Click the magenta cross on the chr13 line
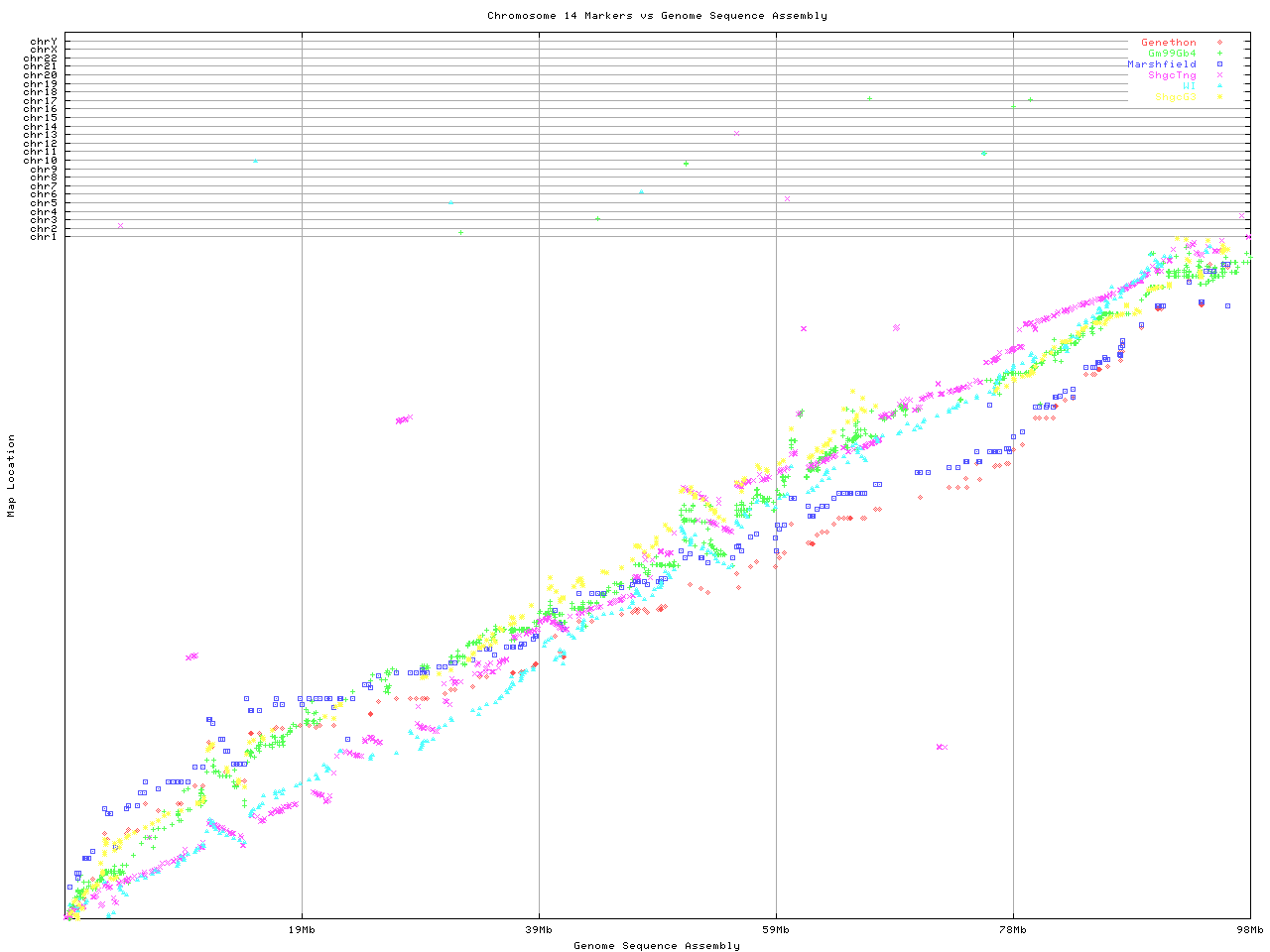Screen dimensions: 1270x952 click(x=736, y=133)
